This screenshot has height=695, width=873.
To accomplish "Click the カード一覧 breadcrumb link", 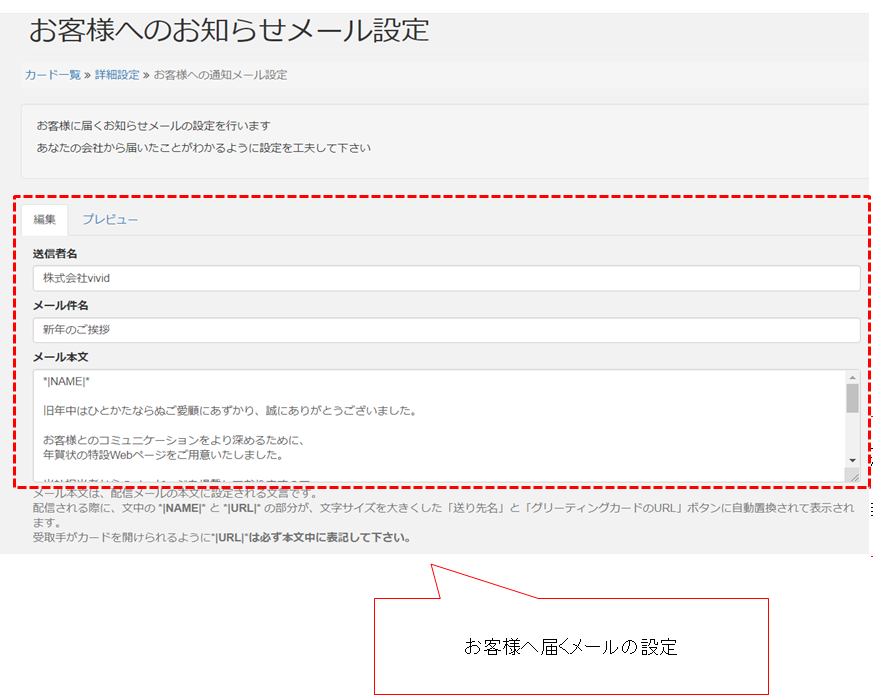I will tap(52, 75).
